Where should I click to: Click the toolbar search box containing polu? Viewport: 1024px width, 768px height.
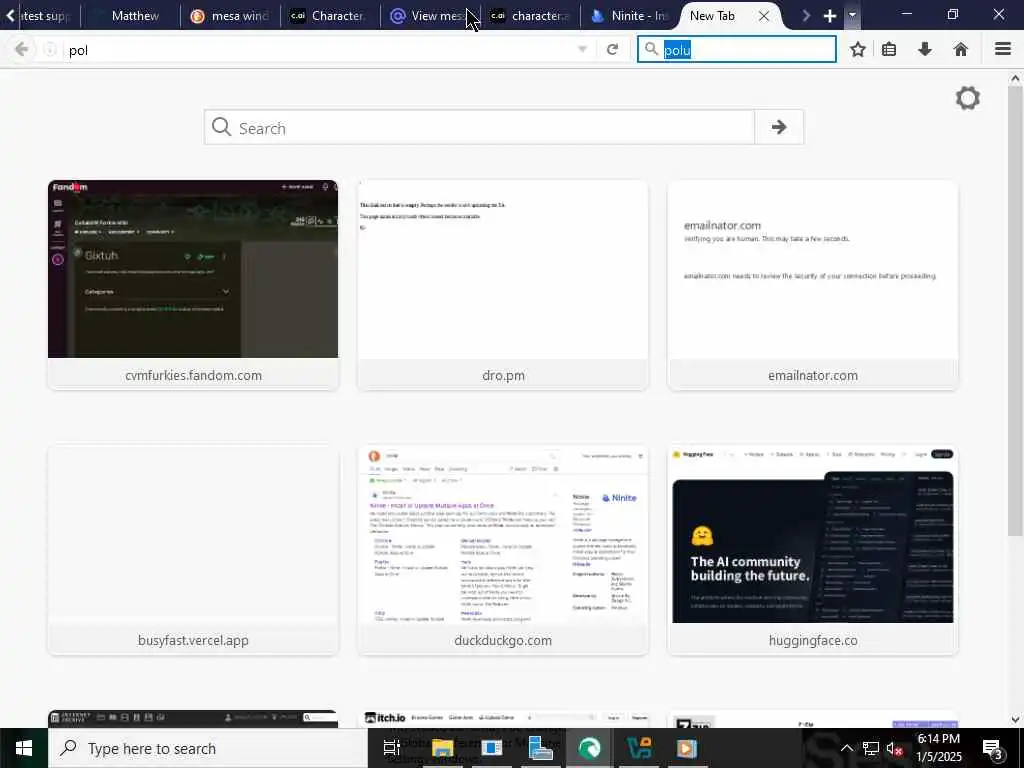(x=737, y=50)
